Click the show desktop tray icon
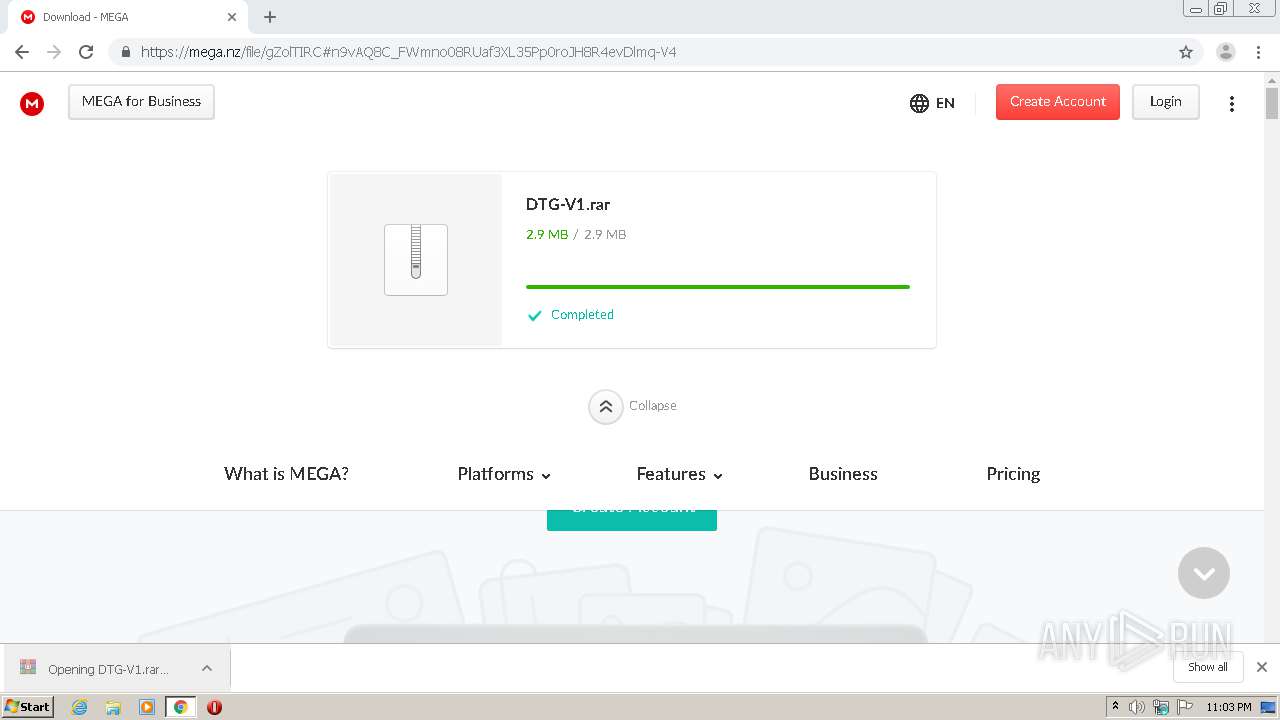The image size is (1280, 720). tap(1268, 707)
